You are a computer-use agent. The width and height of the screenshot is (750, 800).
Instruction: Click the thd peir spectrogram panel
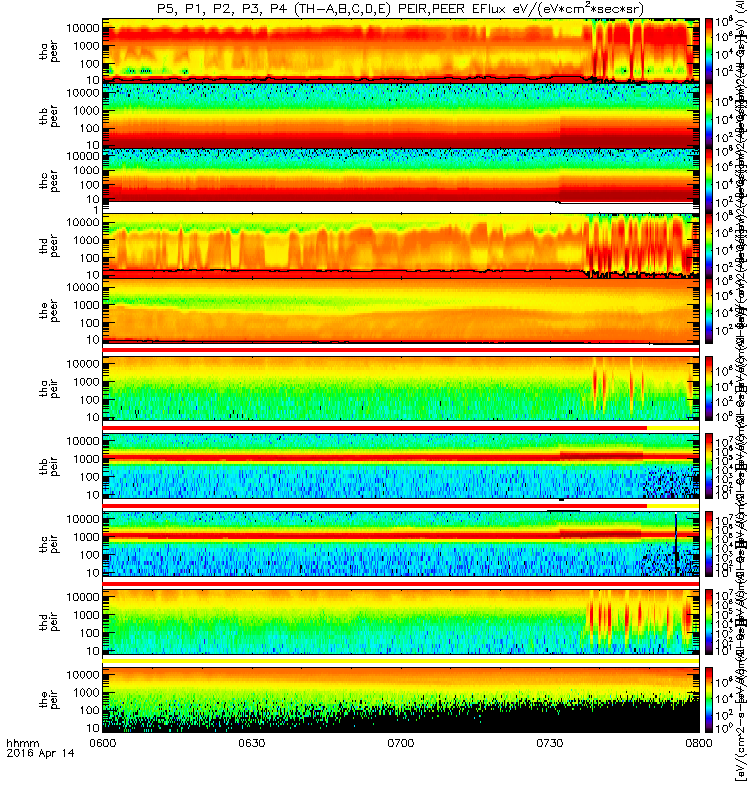pyautogui.click(x=401, y=622)
